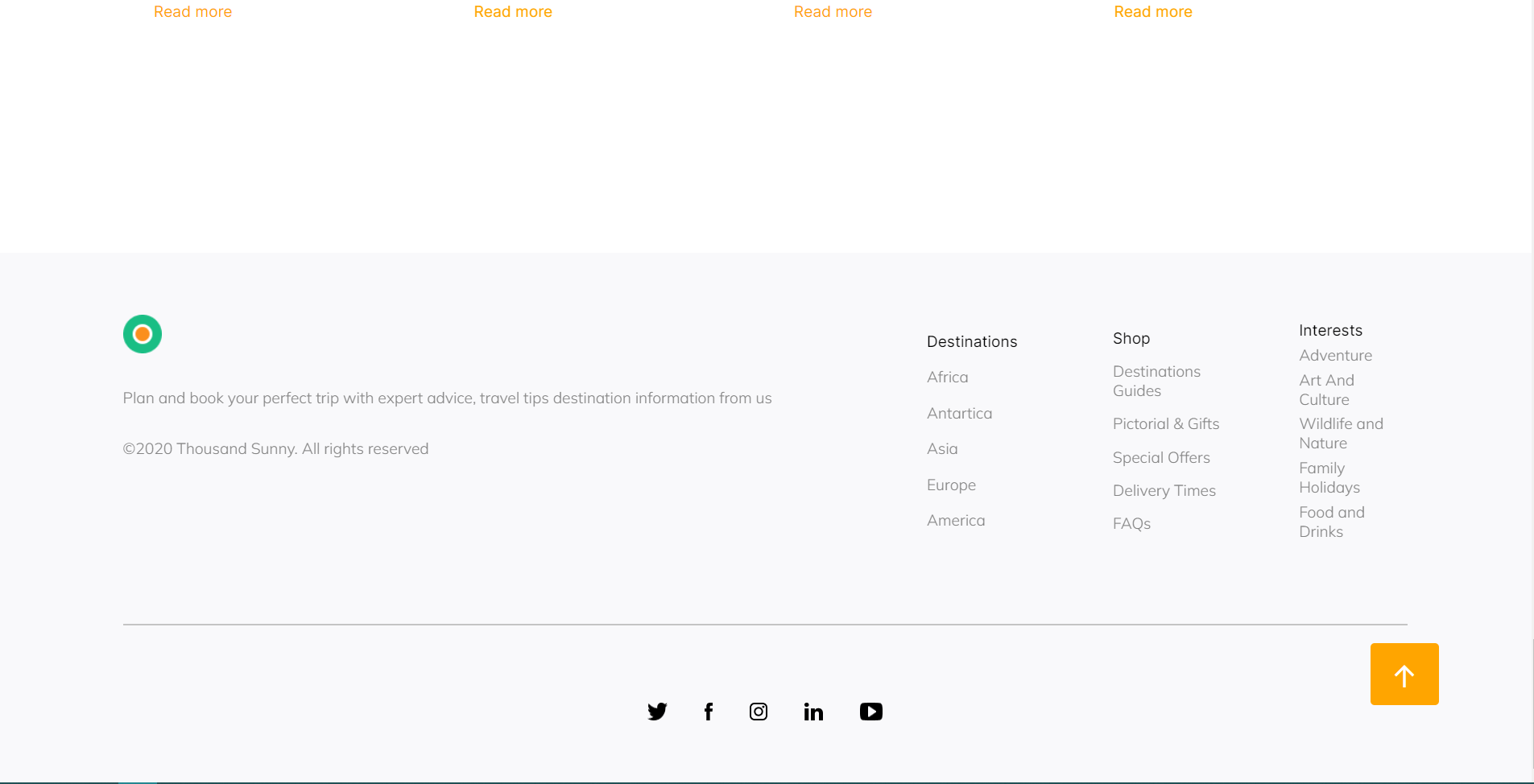Click the Interests footer heading
Image resolution: width=1534 pixels, height=784 pixels.
(1330, 331)
